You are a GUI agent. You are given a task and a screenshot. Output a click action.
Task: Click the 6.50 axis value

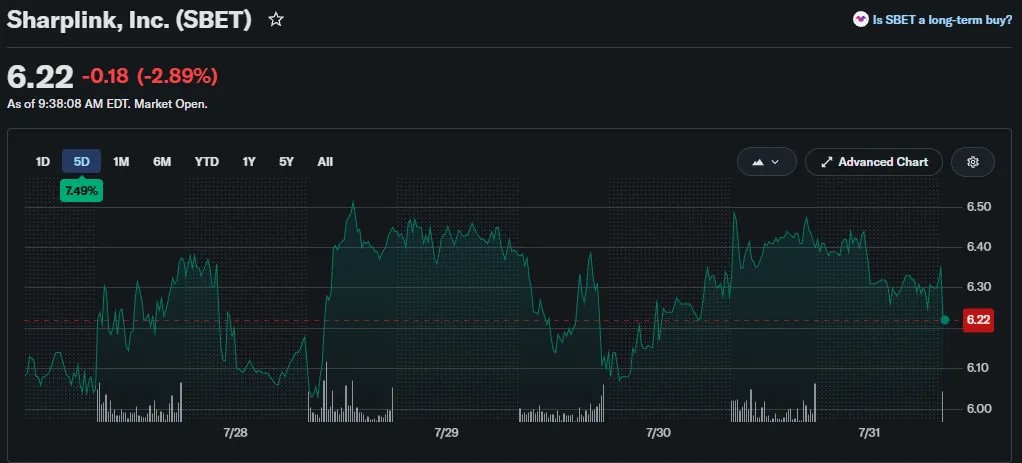tap(978, 207)
